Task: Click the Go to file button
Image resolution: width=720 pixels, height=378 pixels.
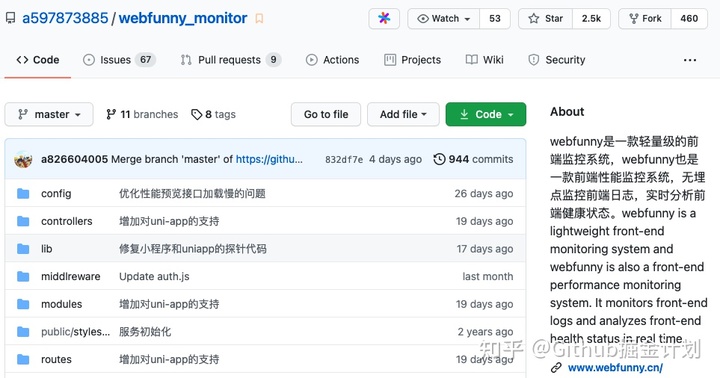Action: click(x=326, y=114)
